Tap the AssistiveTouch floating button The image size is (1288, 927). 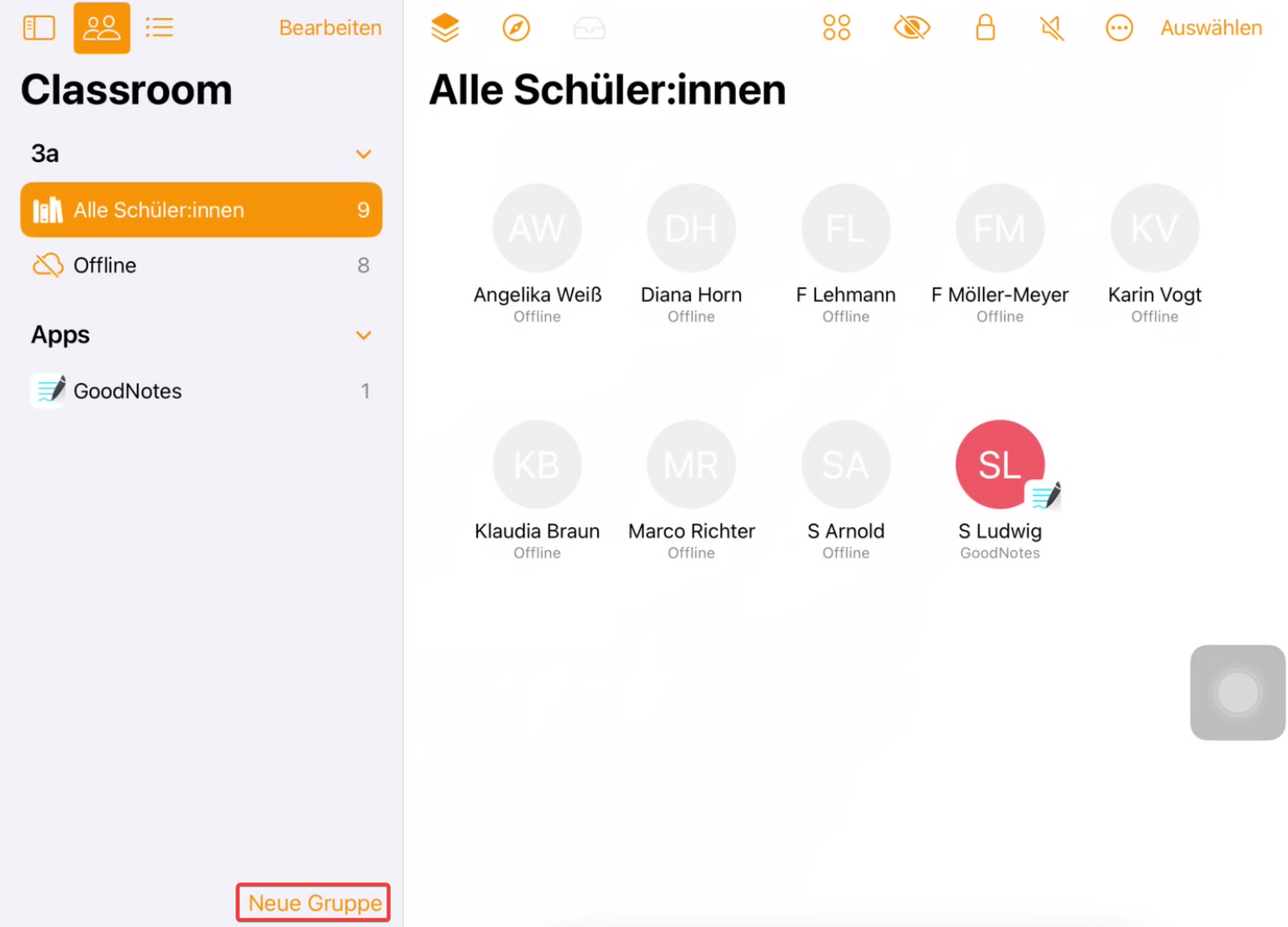point(1238,692)
